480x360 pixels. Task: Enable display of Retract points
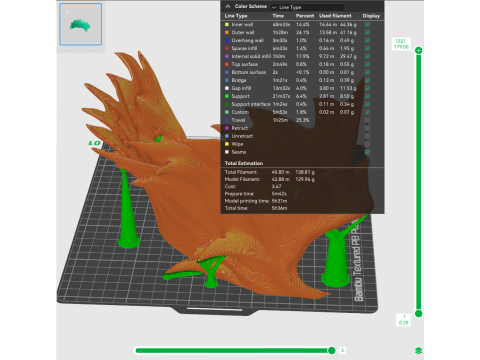pos(367,128)
